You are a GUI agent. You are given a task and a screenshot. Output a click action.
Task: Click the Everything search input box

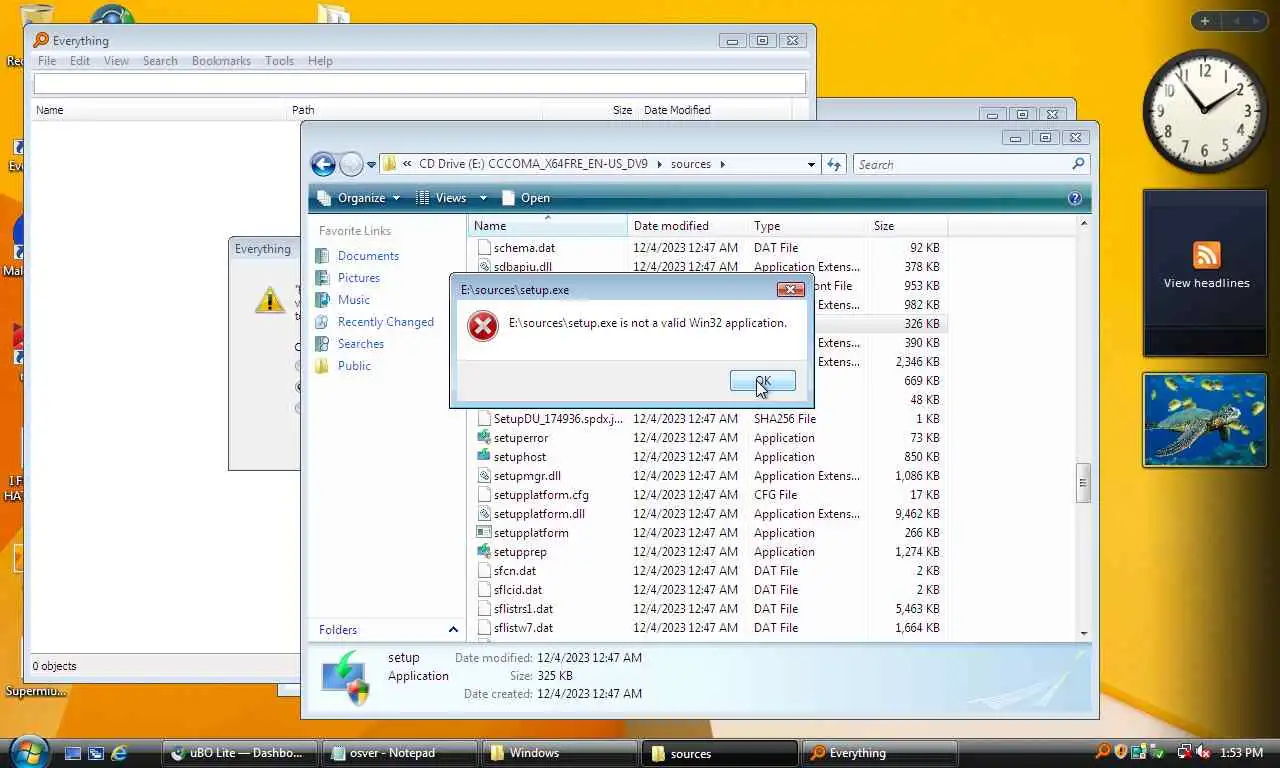tap(420, 84)
